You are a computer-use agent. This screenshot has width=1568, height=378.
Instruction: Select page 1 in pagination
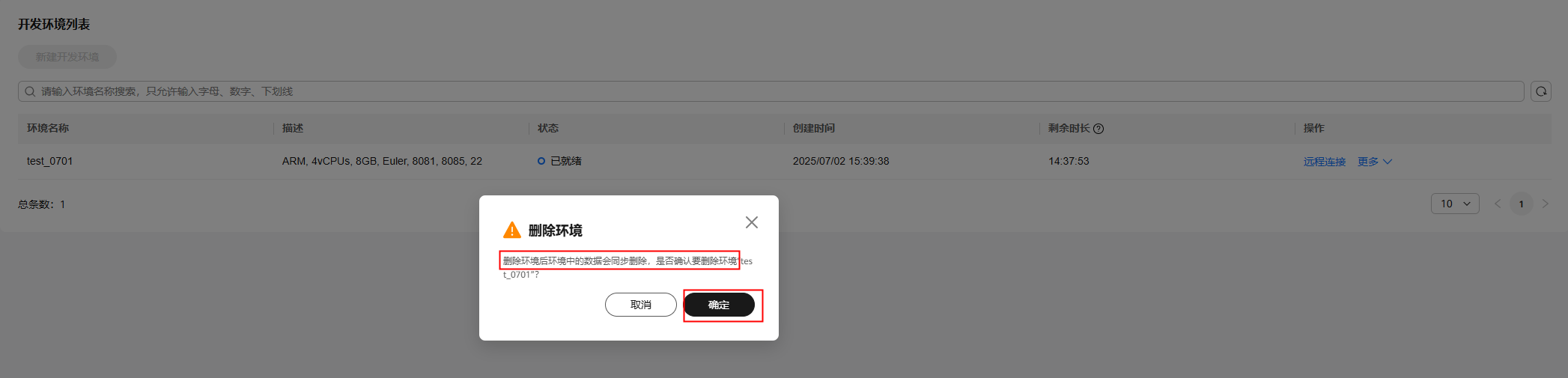click(x=1521, y=204)
